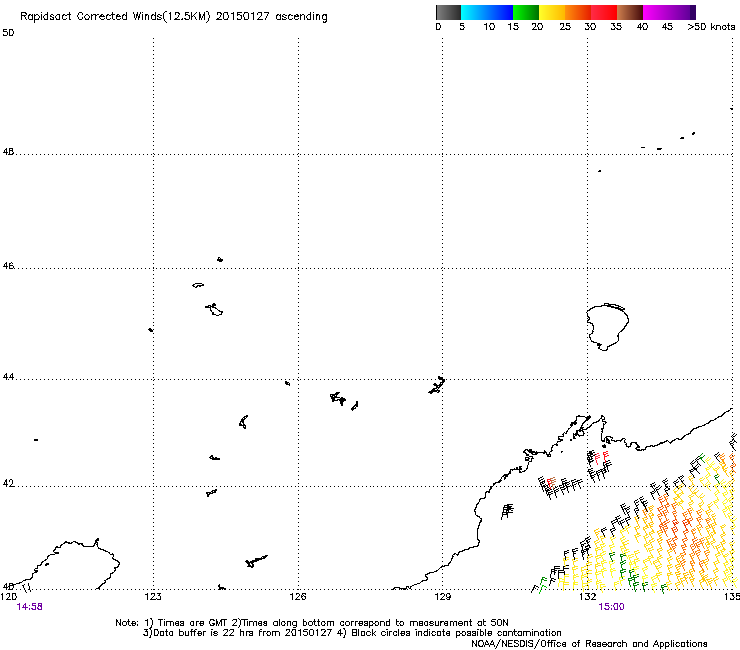Click the purple '14:58' time label
740x650 pixels.
point(29,607)
